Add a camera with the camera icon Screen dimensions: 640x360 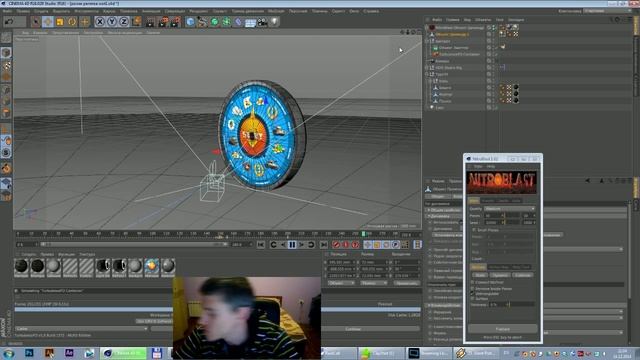click(x=262, y=22)
